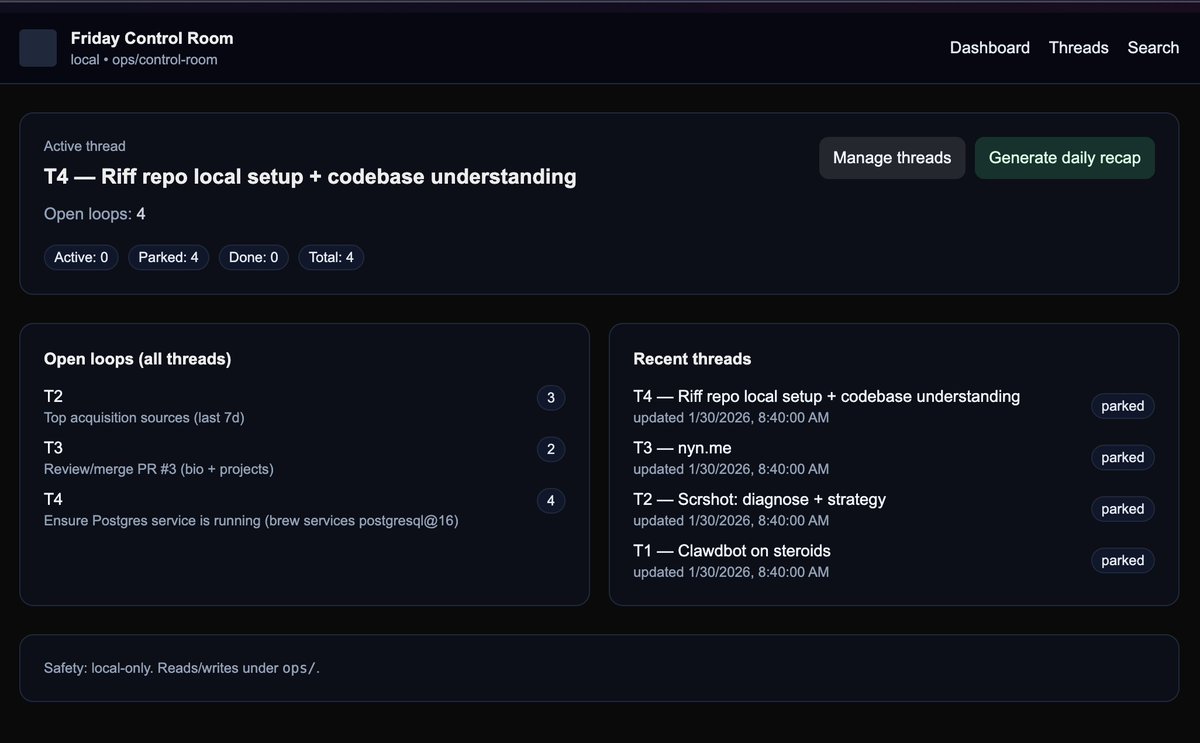
Task: Toggle parked badge on T1 Clawdbot on steroids
Action: [x=1122, y=560]
